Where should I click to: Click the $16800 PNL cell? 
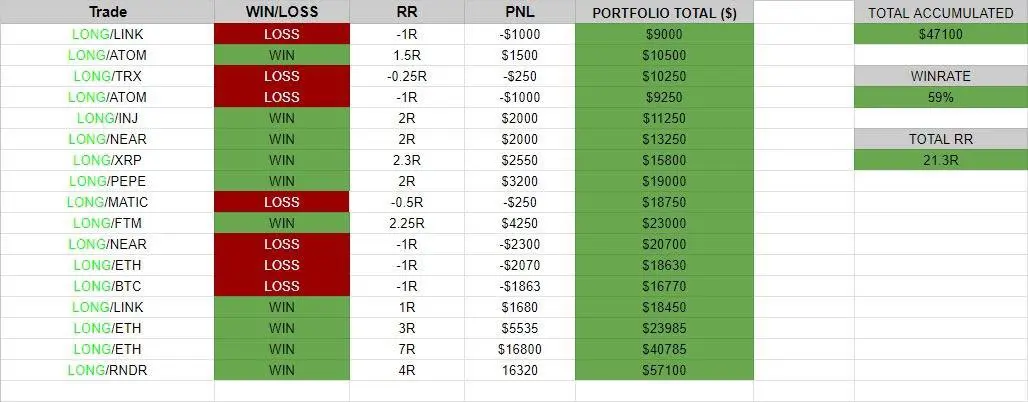[520, 349]
